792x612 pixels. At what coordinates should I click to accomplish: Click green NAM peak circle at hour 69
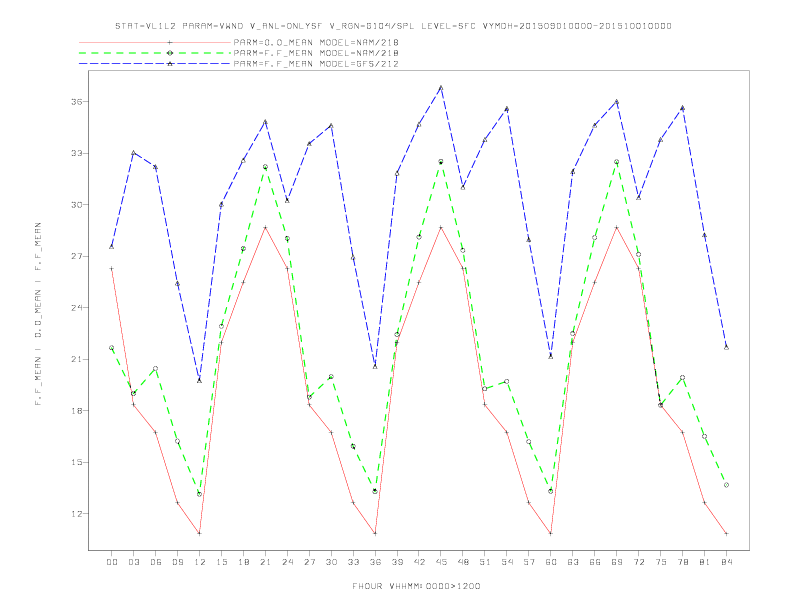coord(617,162)
